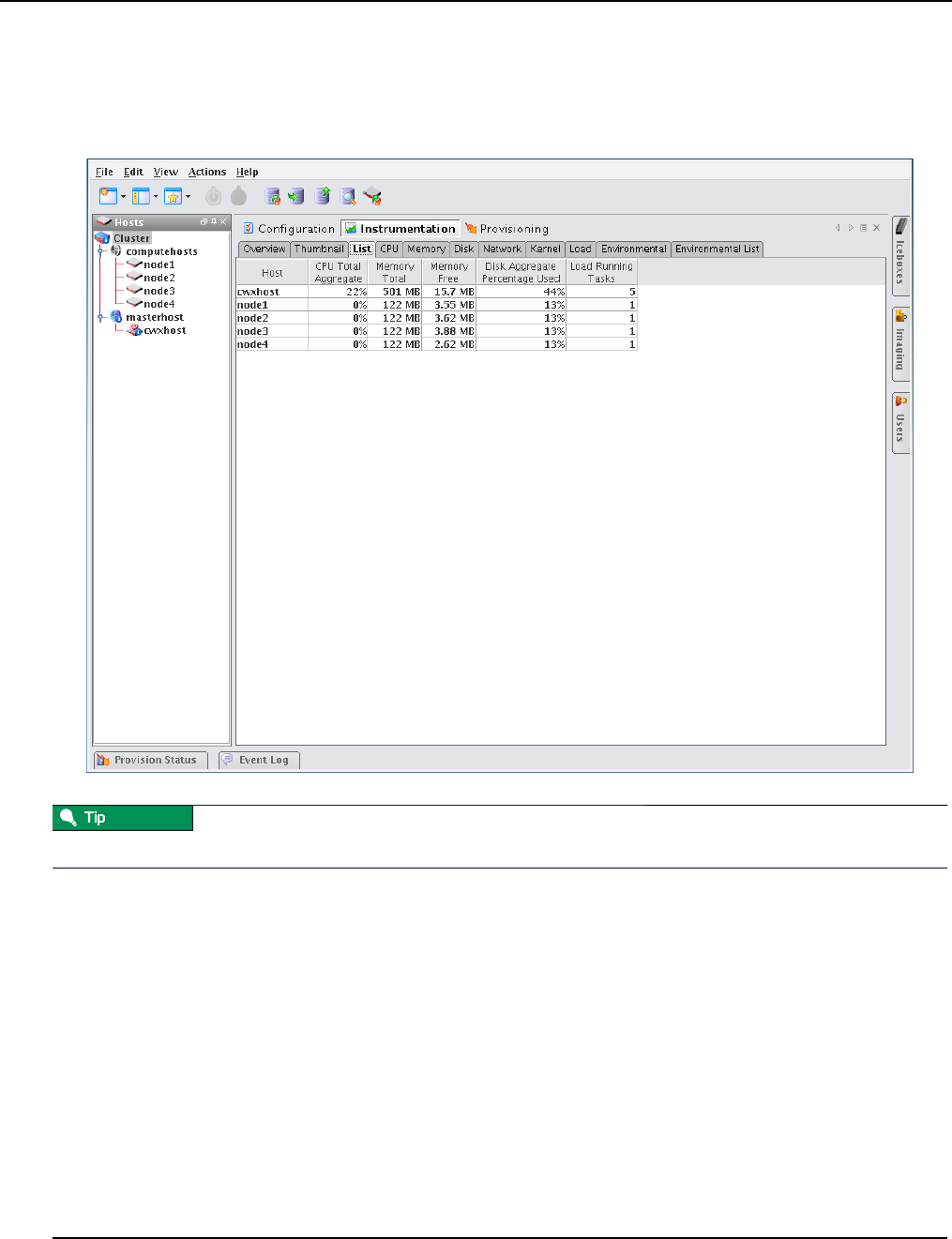Pin the Hosts panel
Image resolution: width=952 pixels, height=1239 pixels.
214,222
